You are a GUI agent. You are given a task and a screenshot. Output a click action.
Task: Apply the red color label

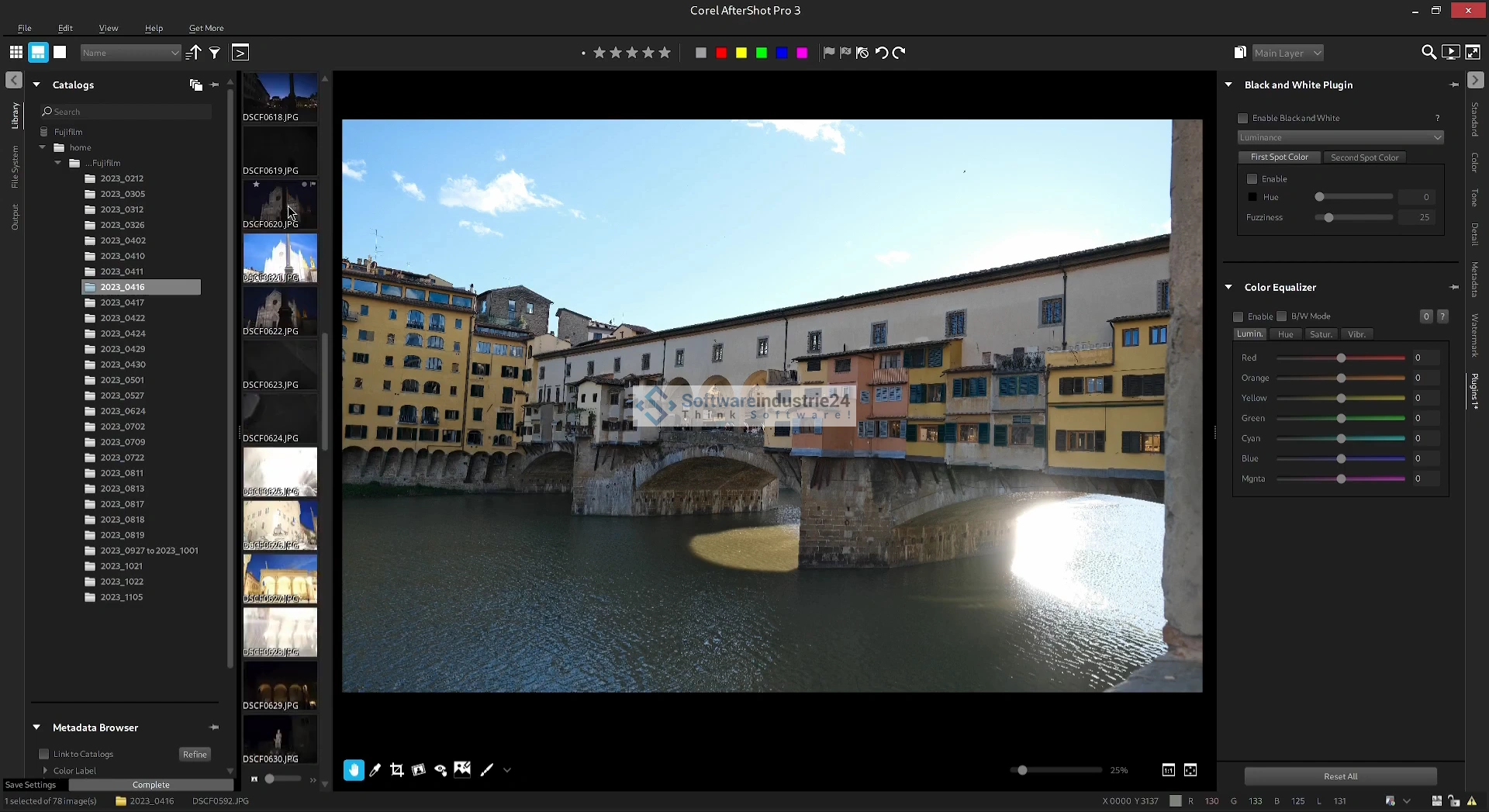coord(721,53)
